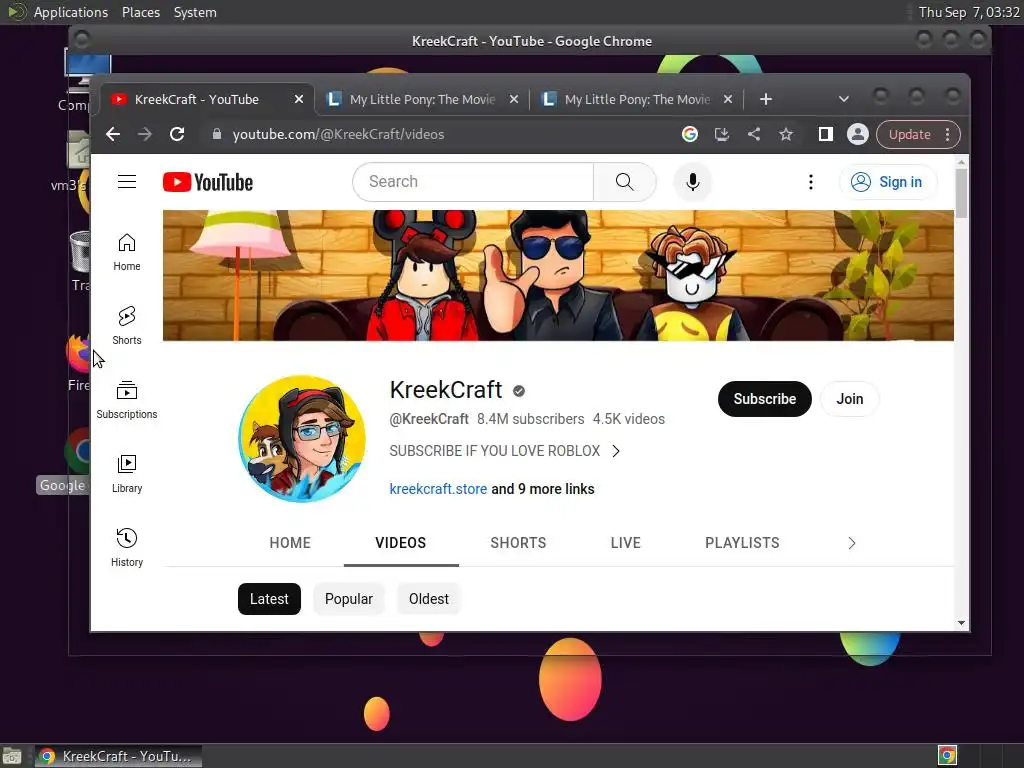1024x768 pixels.
Task: Reload the page
Action: (177, 134)
